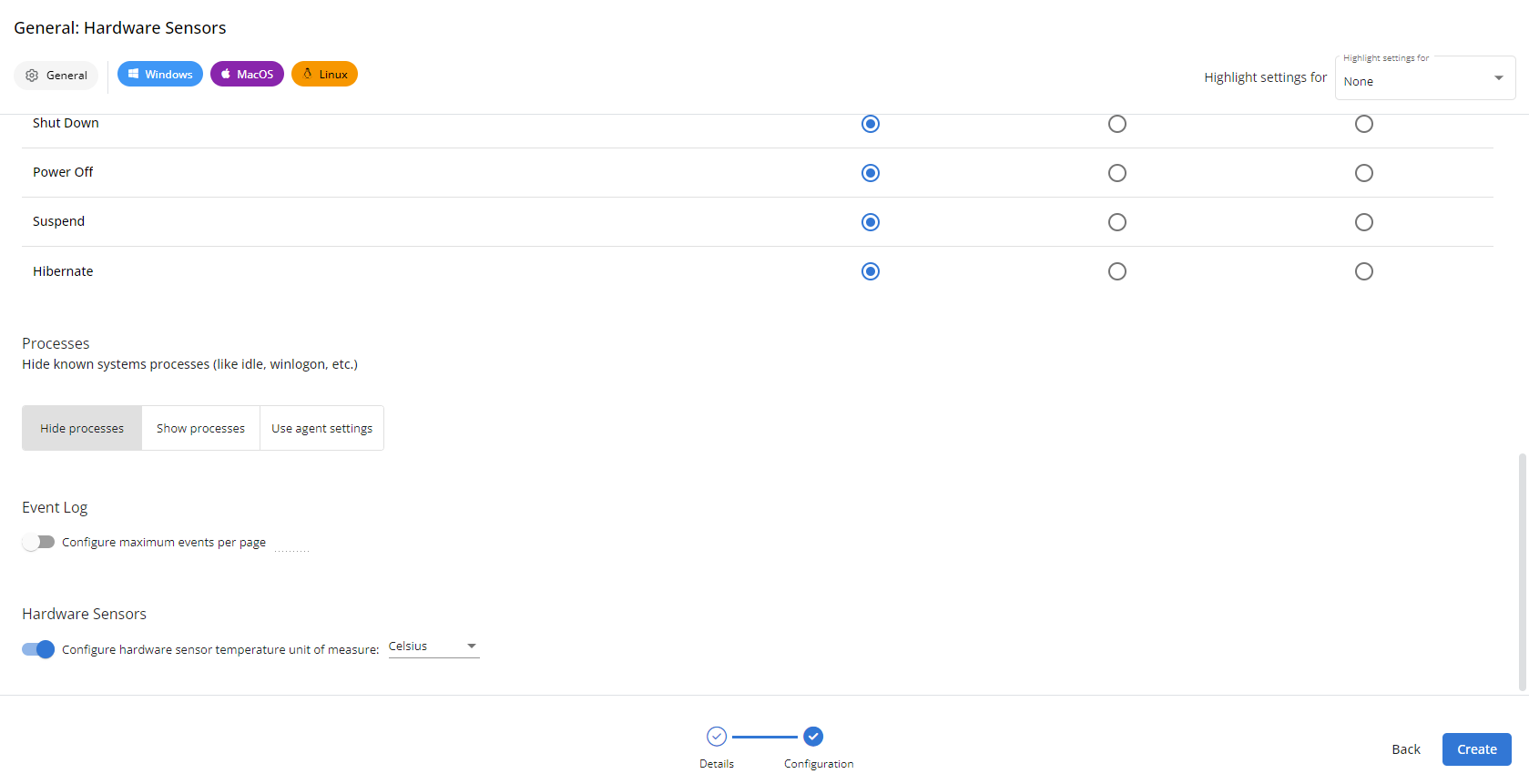
Task: Go Back to the previous step
Action: click(x=1405, y=749)
